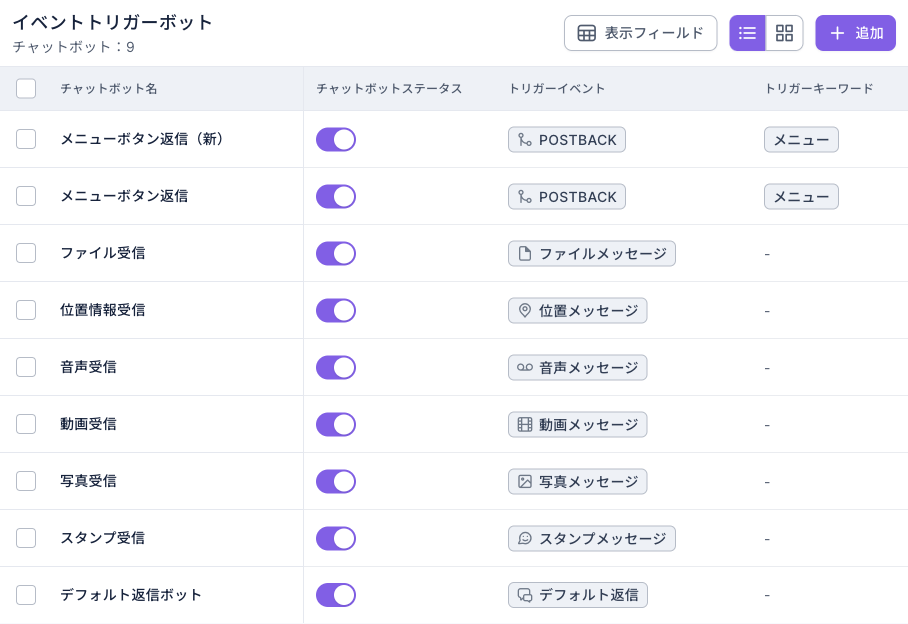Check the 音声受信 row checkbox
The width and height of the screenshot is (908, 624).
coord(26,367)
